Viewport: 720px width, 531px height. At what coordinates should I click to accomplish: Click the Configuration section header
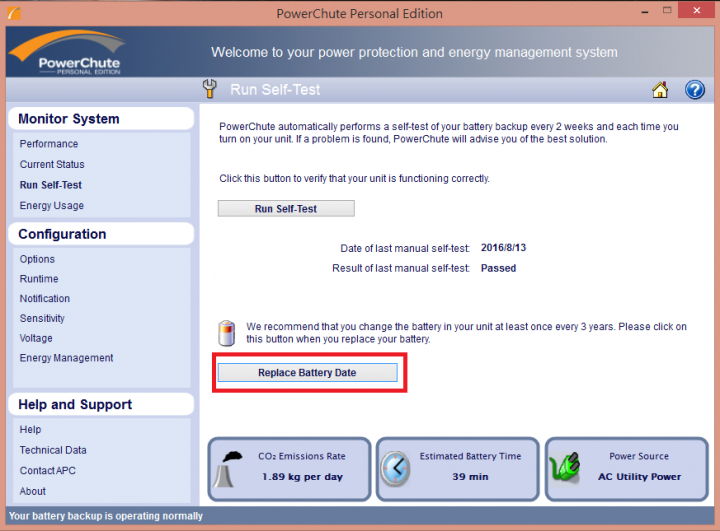click(x=101, y=234)
